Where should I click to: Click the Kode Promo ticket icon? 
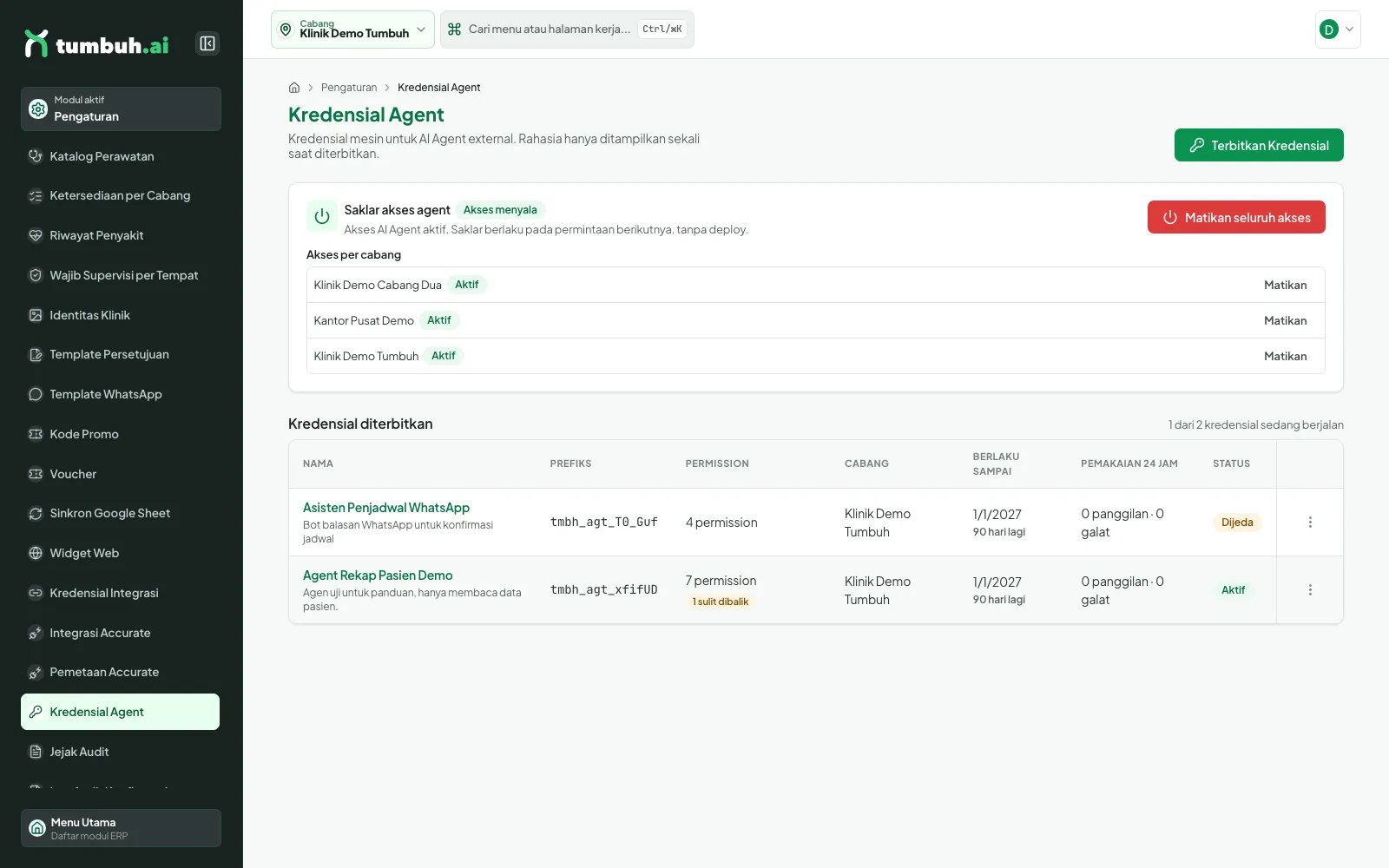36,434
